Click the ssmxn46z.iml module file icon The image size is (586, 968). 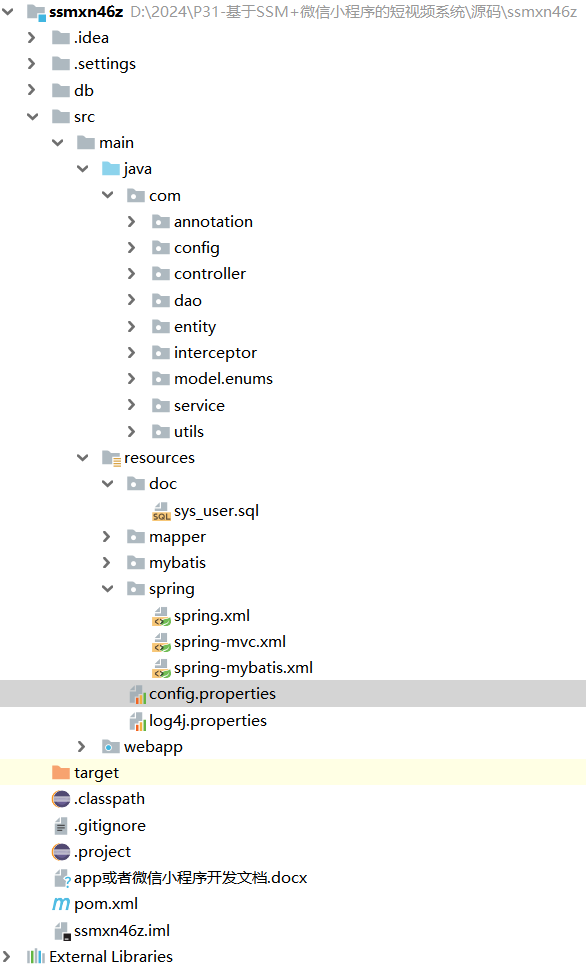click(x=62, y=931)
